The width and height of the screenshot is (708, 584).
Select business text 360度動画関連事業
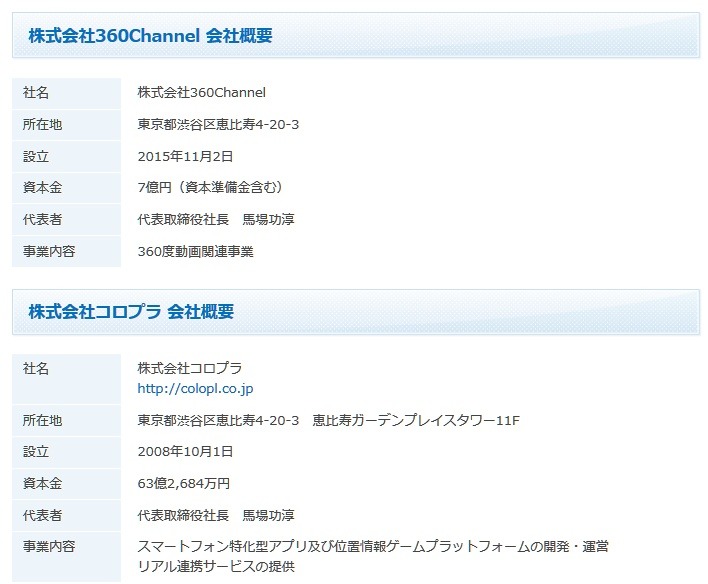(196, 251)
